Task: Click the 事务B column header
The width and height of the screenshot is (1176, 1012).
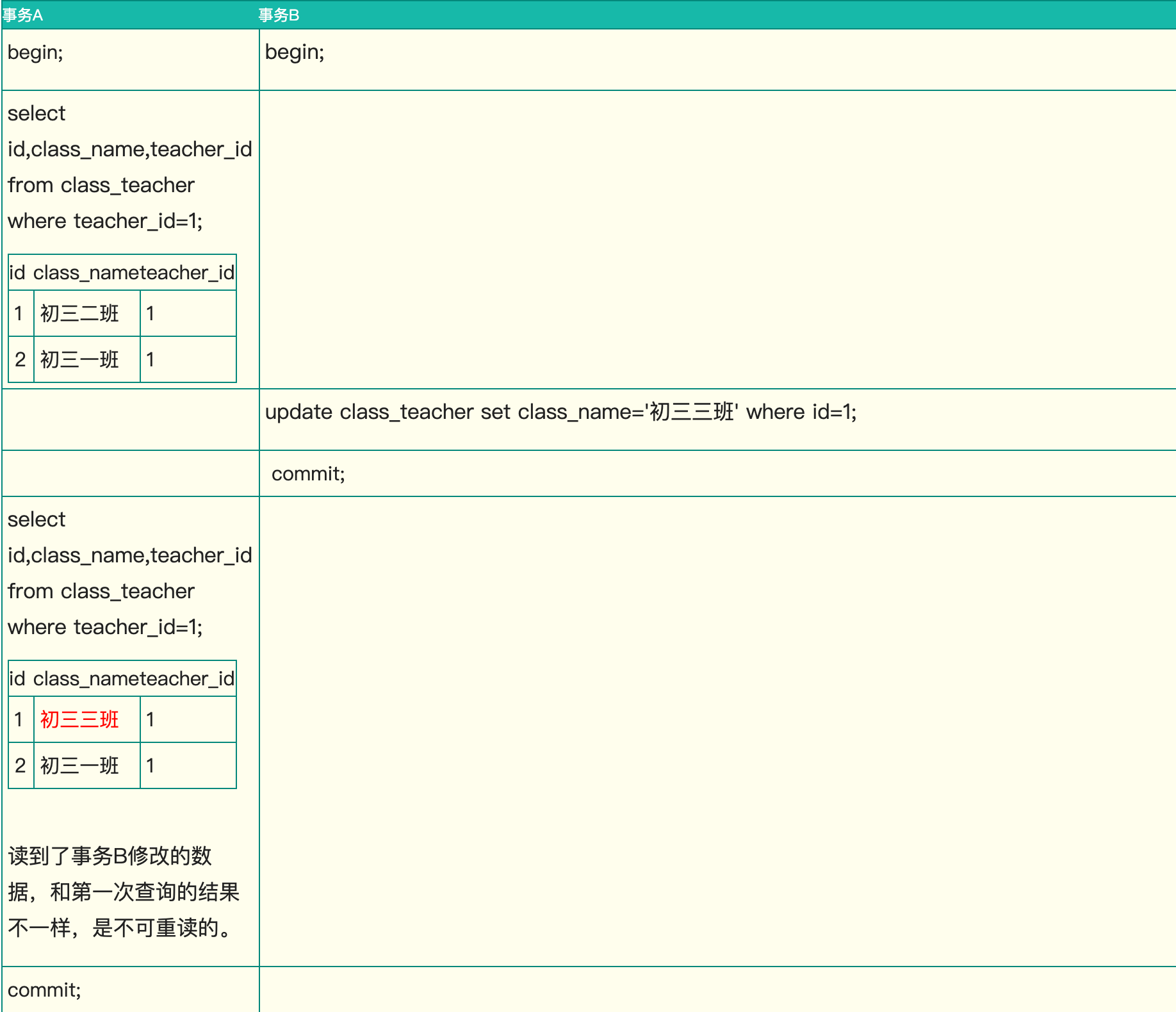Action: pos(279,15)
